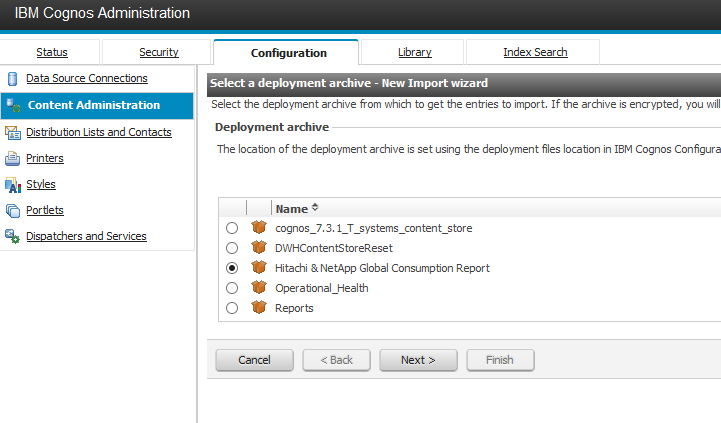This screenshot has width=721, height=423.
Task: Open the Library tab
Action: coord(414,52)
